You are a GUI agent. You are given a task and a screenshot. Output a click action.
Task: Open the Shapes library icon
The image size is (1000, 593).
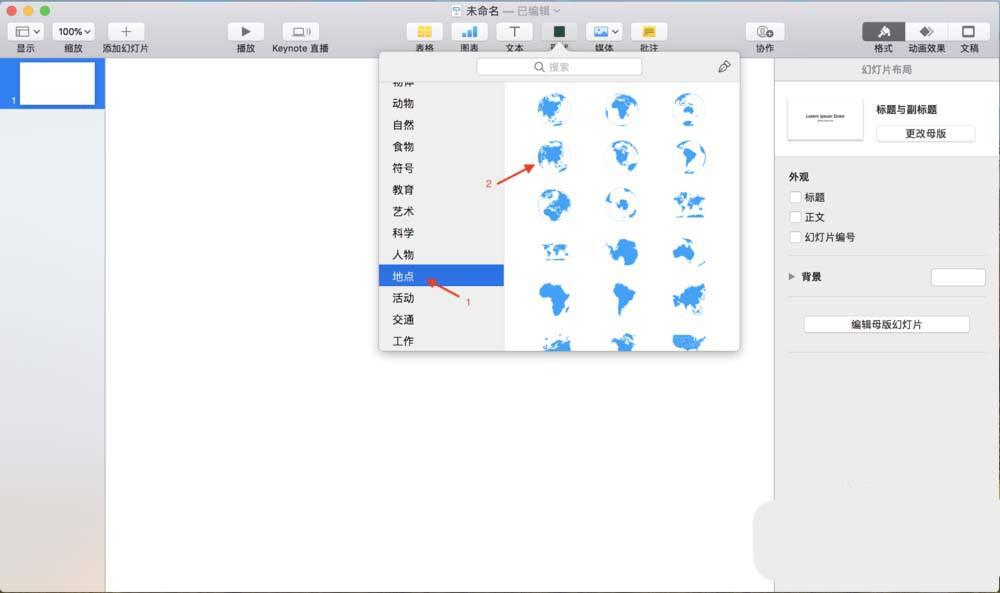(x=558, y=33)
